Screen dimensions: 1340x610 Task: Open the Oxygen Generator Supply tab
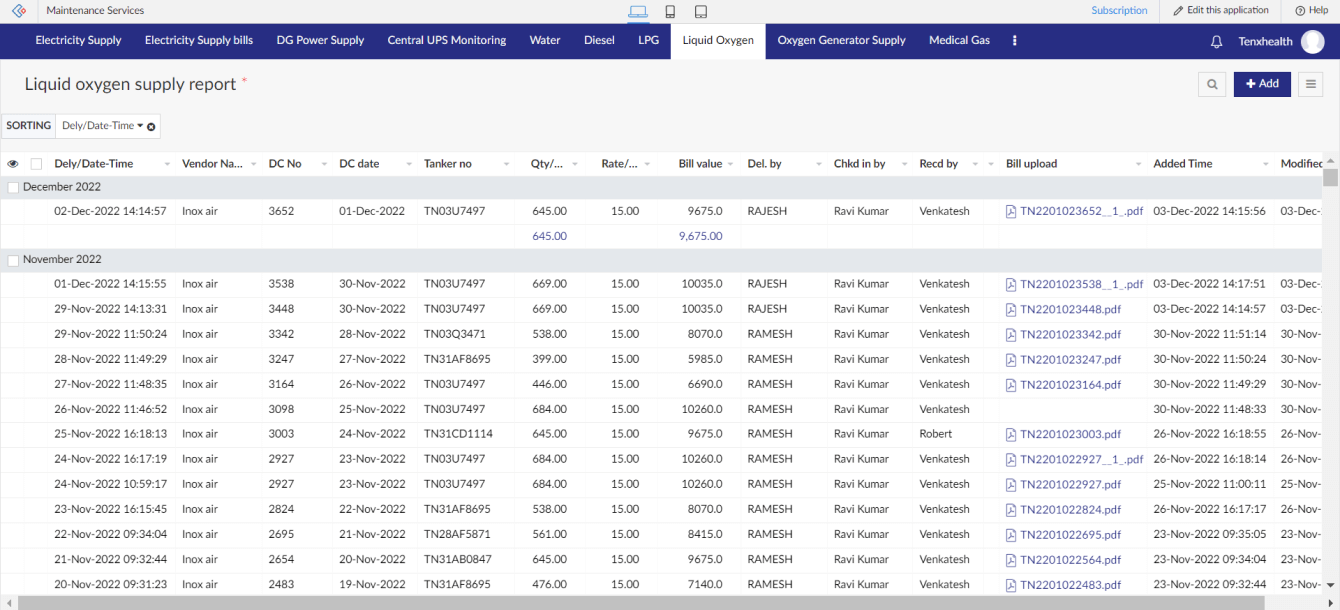click(x=841, y=41)
